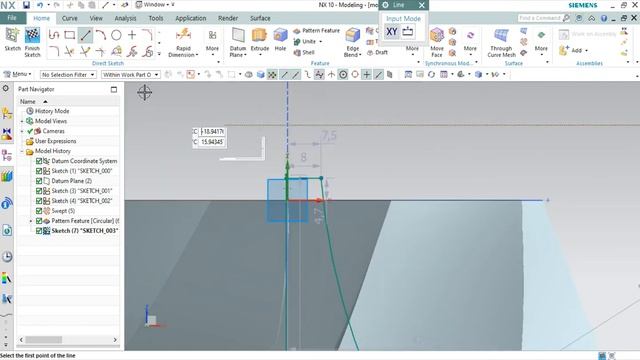Open the History clock sidebar tab
The image size is (640, 360).
coord(7,257)
